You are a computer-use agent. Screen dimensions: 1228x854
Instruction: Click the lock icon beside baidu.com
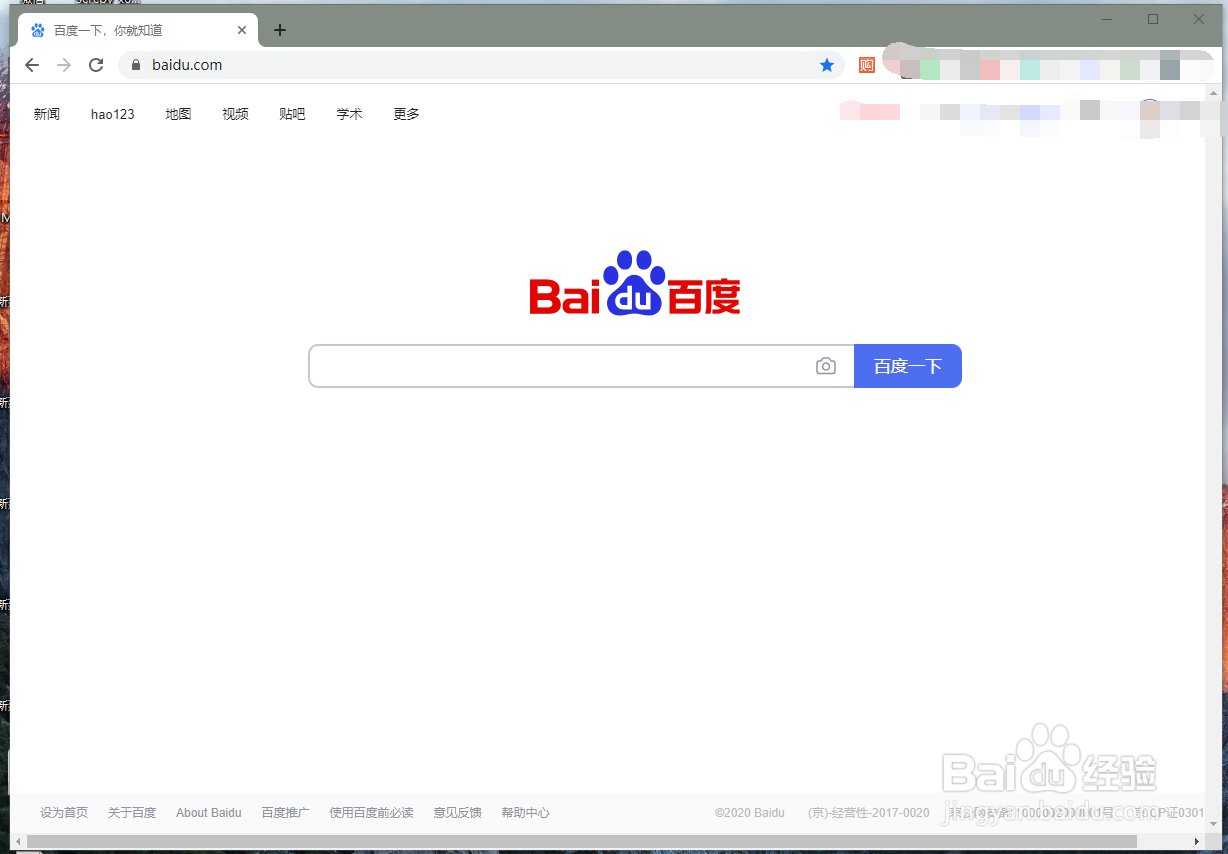[x=136, y=65]
